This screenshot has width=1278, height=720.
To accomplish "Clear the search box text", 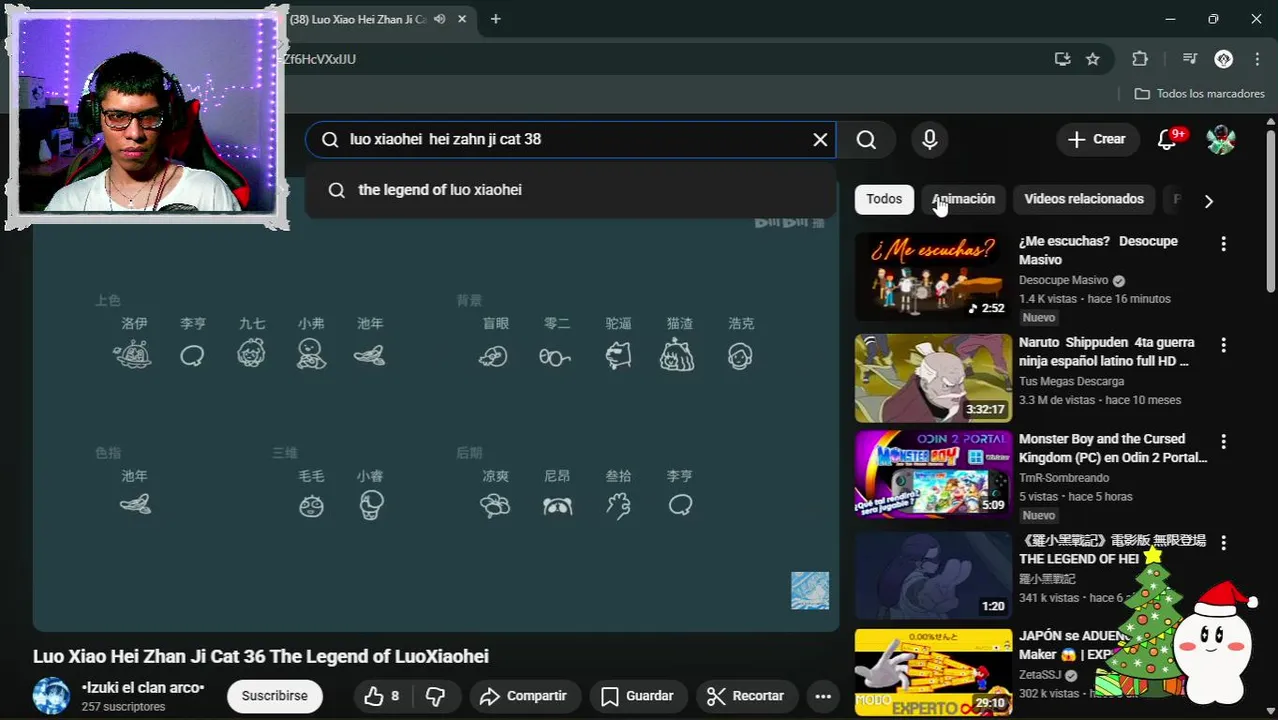I will point(820,140).
